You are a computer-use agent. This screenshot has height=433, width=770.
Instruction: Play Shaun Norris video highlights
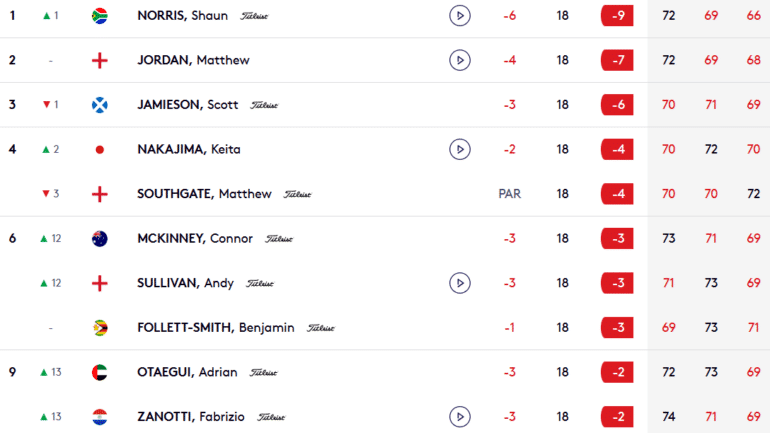(460, 16)
